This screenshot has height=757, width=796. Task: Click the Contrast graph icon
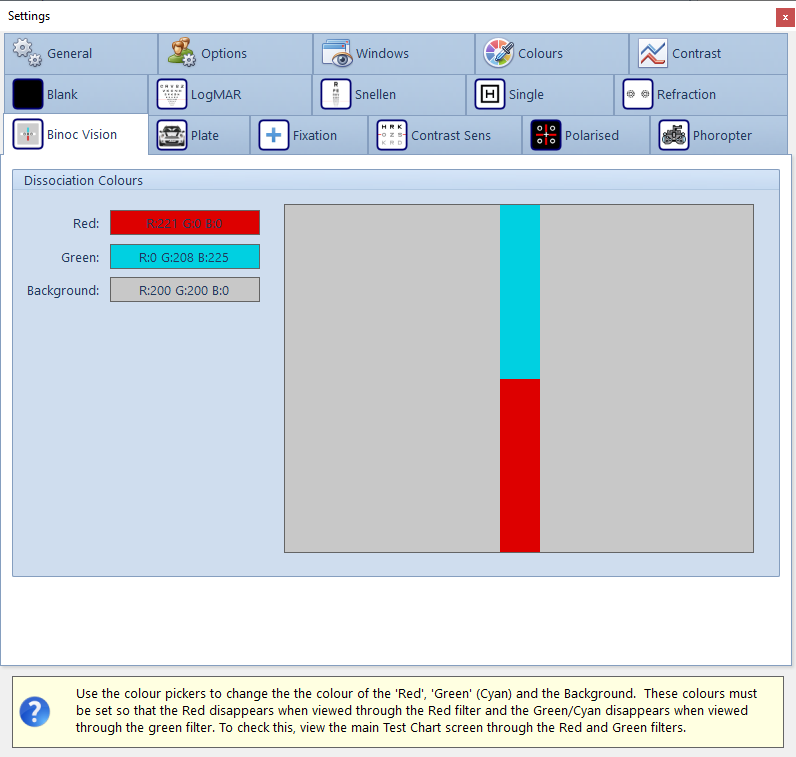pyautogui.click(x=653, y=53)
